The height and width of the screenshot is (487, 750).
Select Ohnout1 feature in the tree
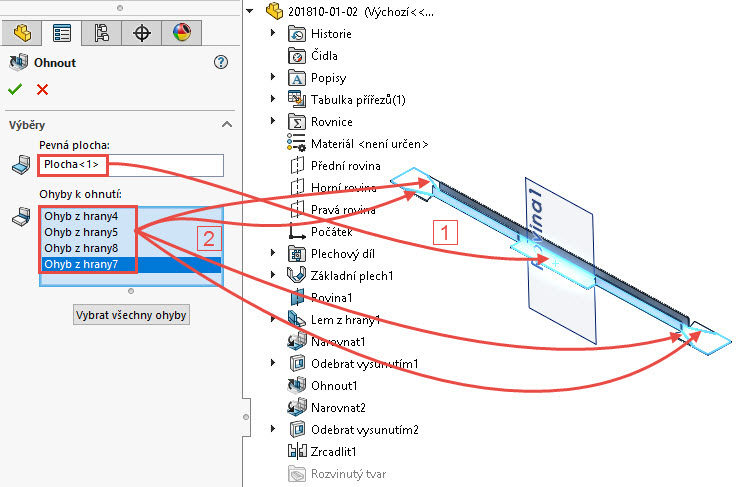(334, 386)
